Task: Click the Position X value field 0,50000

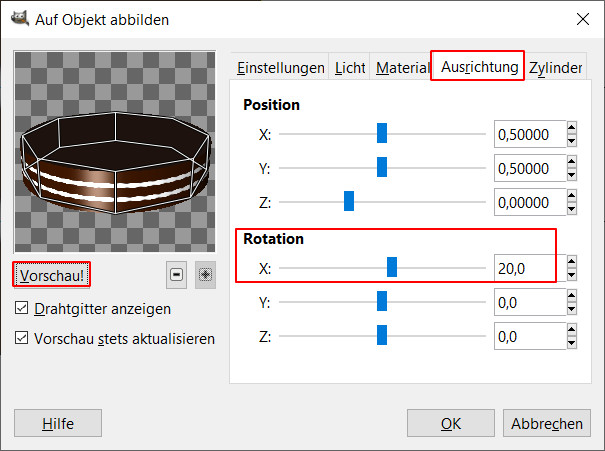Action: [530, 134]
